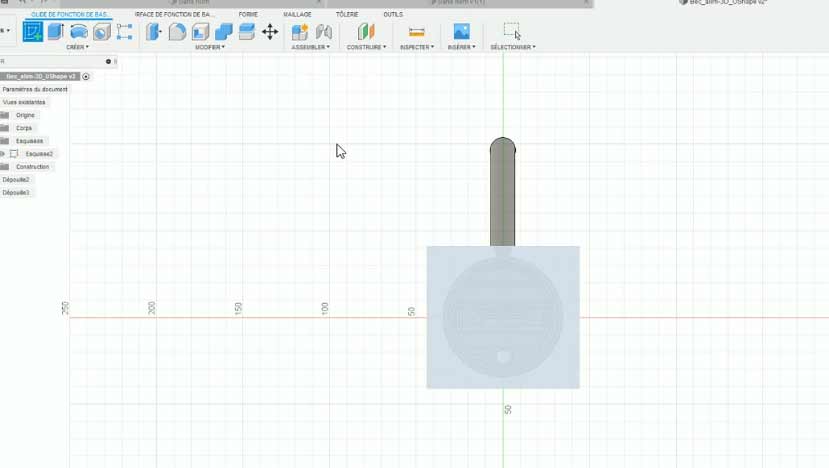Switch to the TÔLERIE tab
This screenshot has width=829, height=468.
346,15
